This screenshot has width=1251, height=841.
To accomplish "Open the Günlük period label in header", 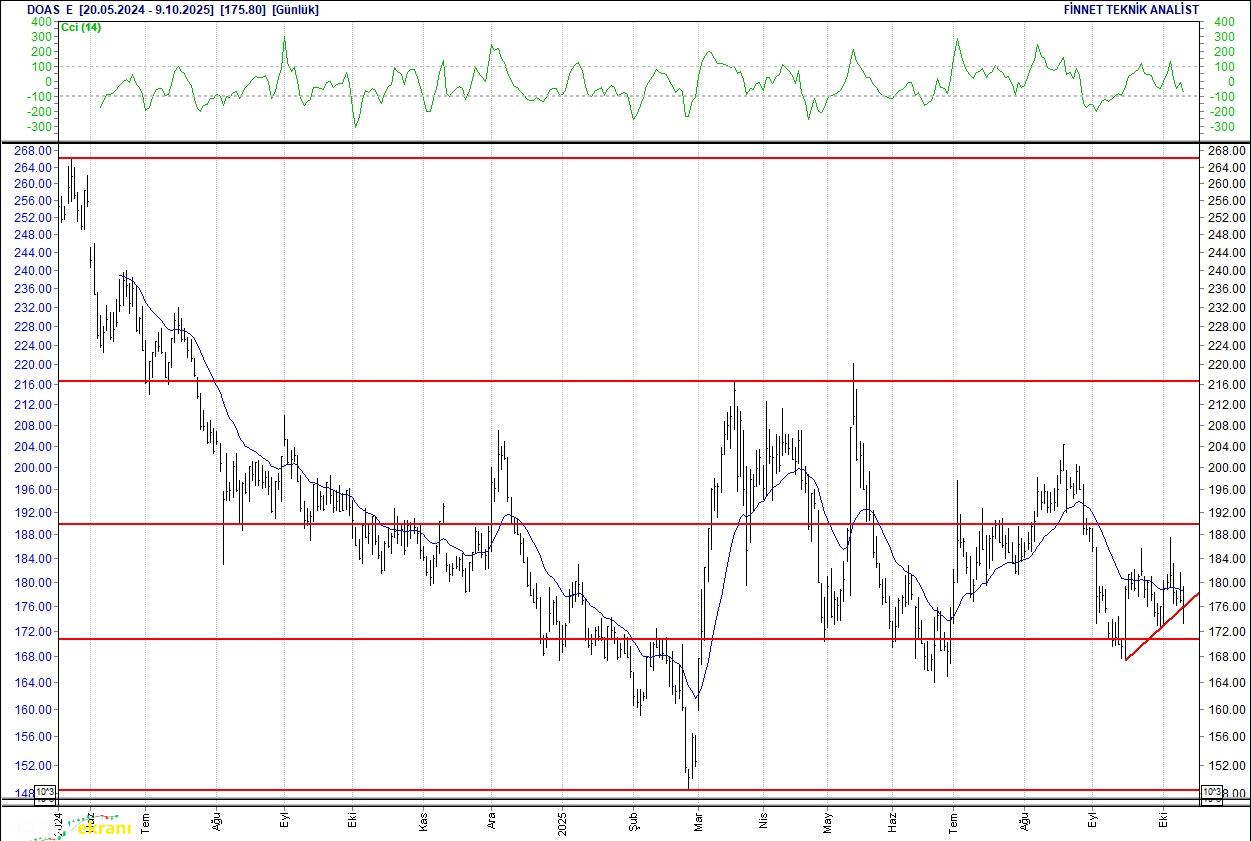I will [295, 9].
